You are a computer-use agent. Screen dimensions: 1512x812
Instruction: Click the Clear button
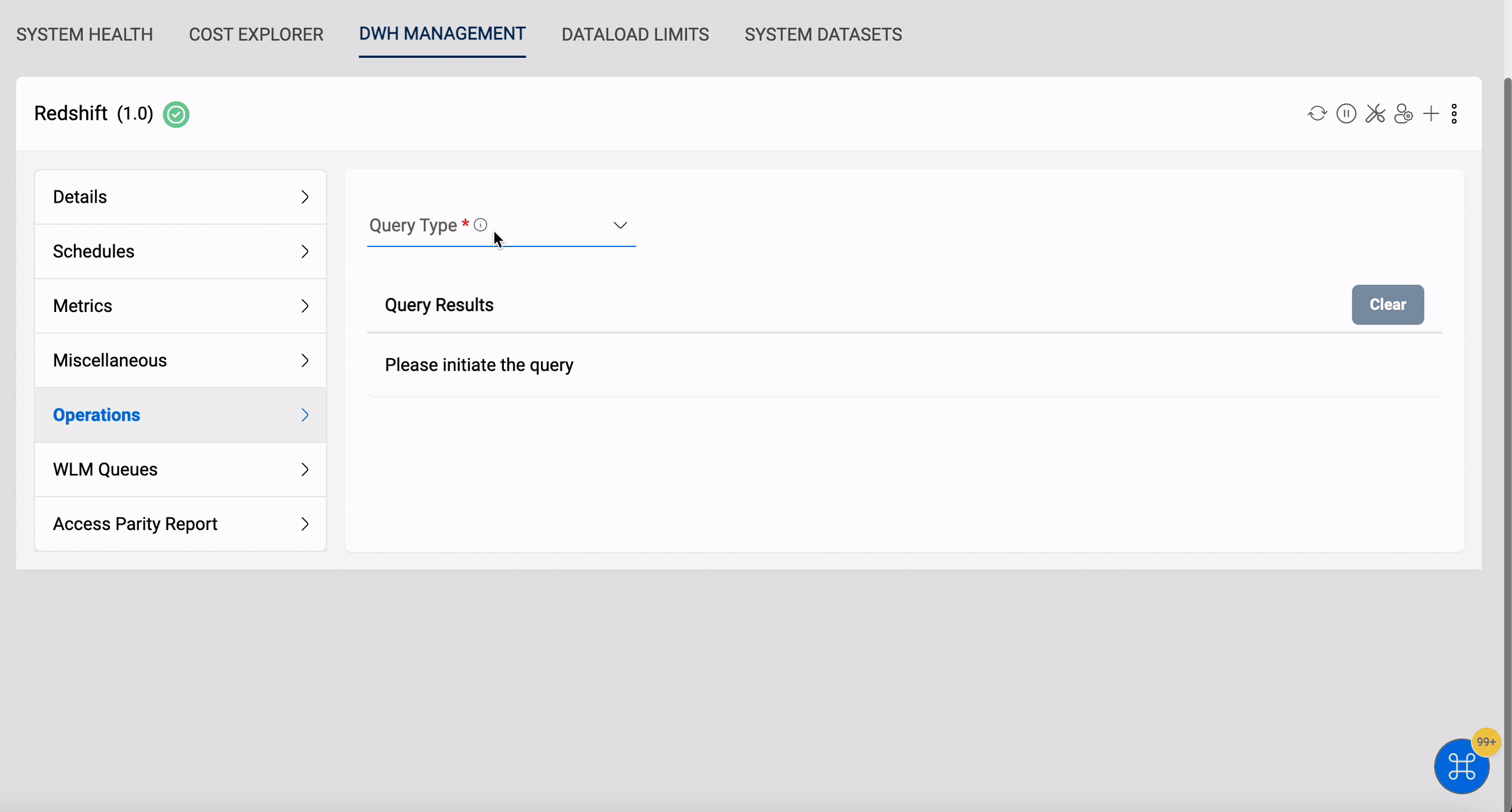coord(1388,304)
